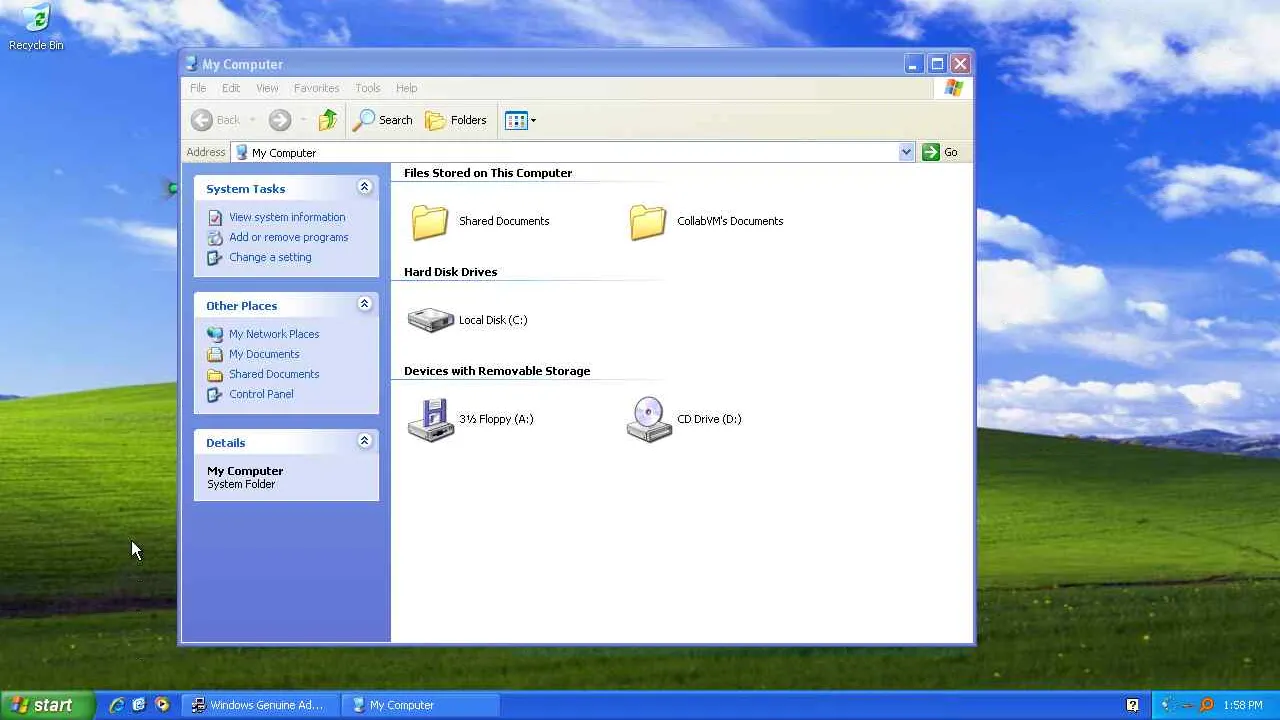
Task: Switch to Windows Genuine Advantage taskbar button
Action: 260,705
